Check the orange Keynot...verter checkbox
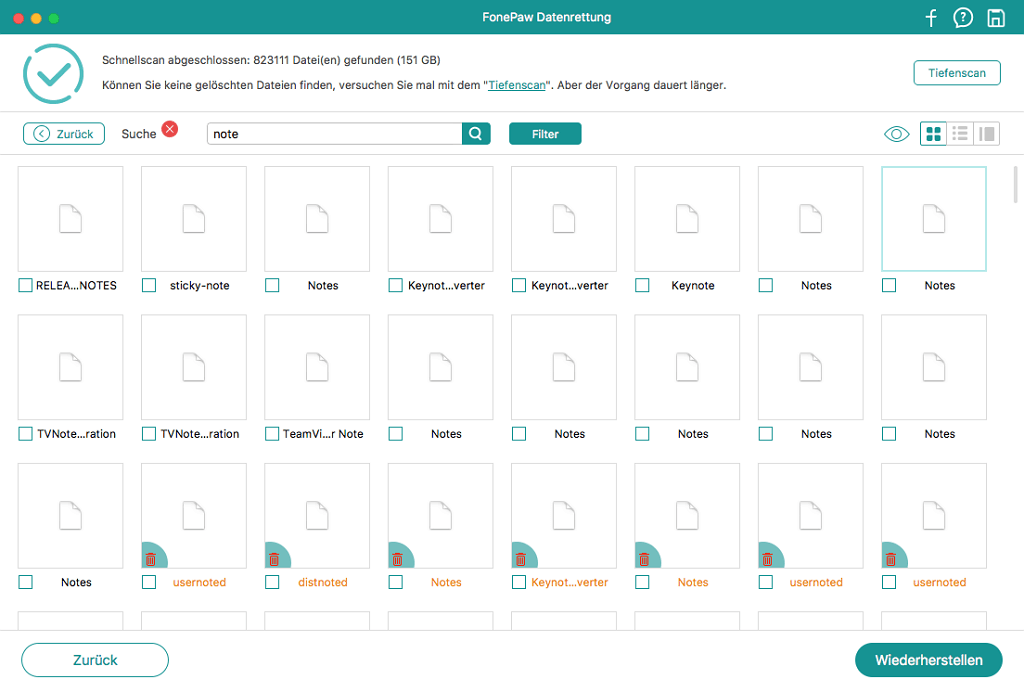 [x=519, y=582]
